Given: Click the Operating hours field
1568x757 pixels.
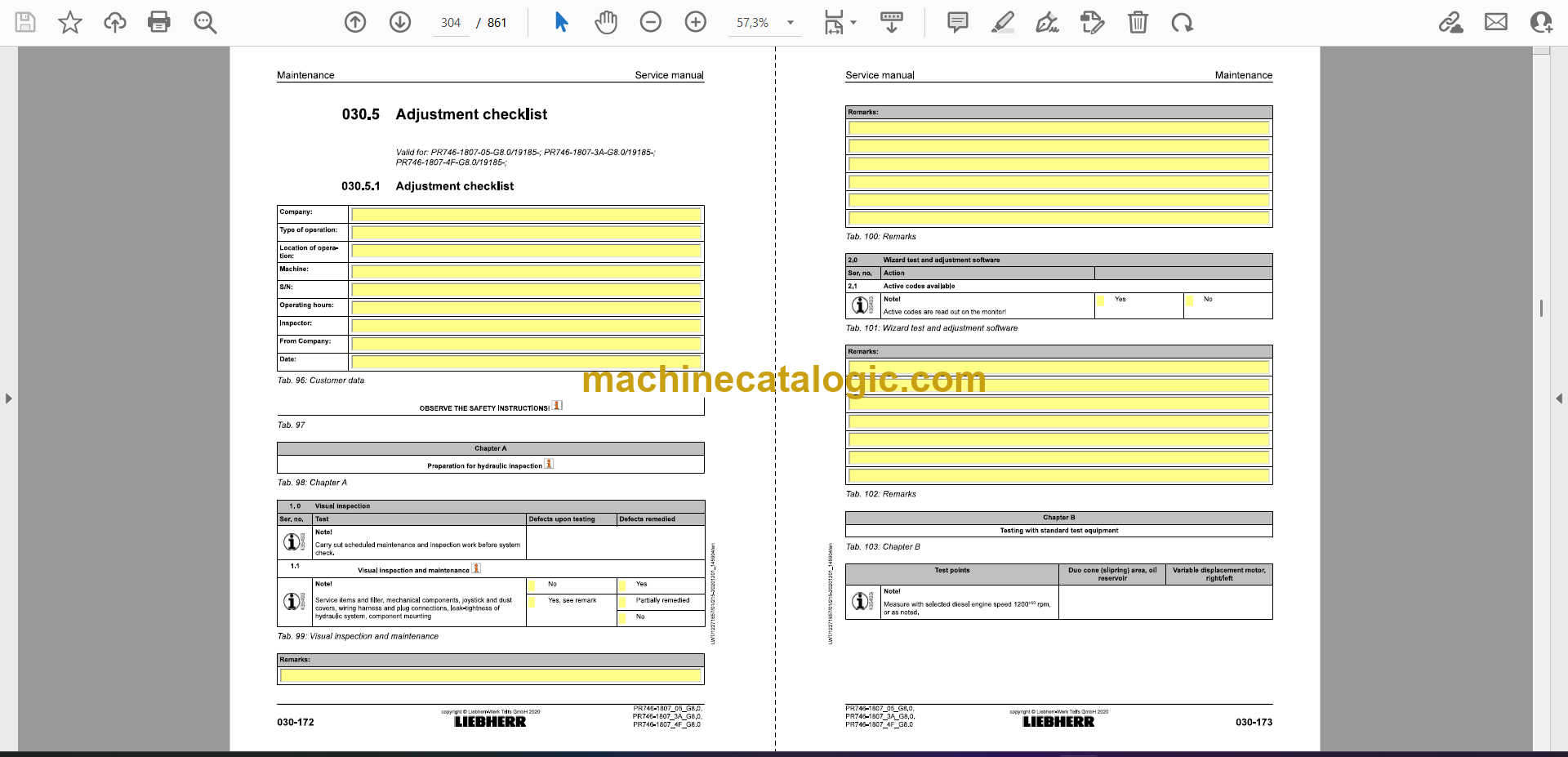Looking at the screenshot, I should (x=526, y=308).
